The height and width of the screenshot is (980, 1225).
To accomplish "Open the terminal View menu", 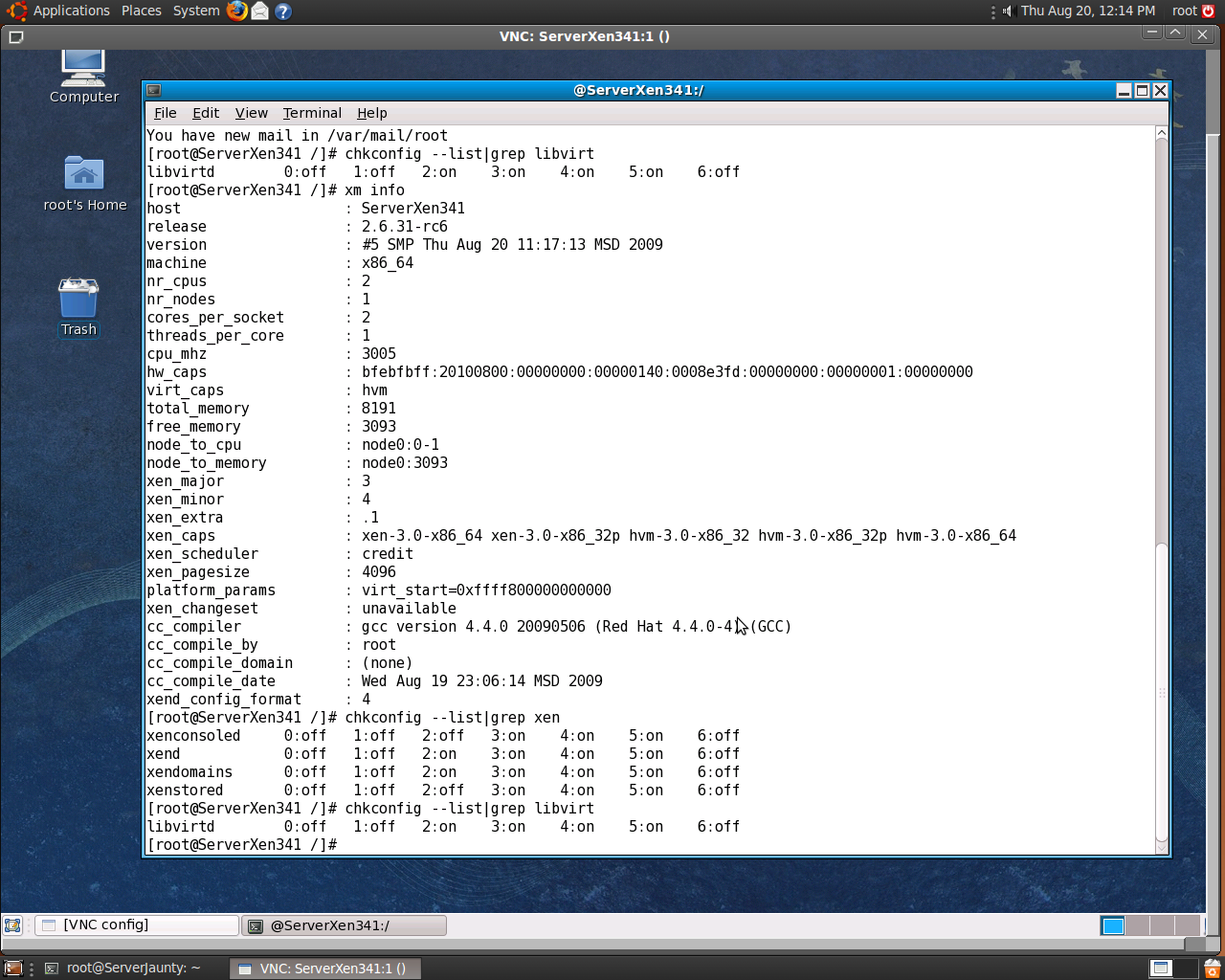I will 252,113.
